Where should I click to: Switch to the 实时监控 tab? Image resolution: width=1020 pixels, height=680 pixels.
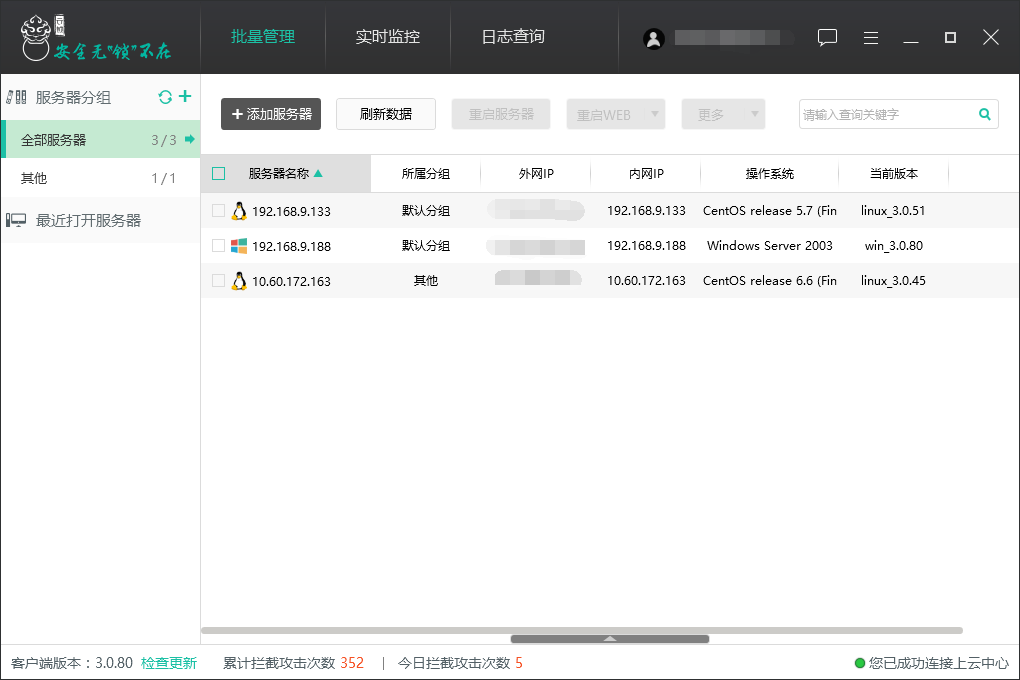(388, 37)
